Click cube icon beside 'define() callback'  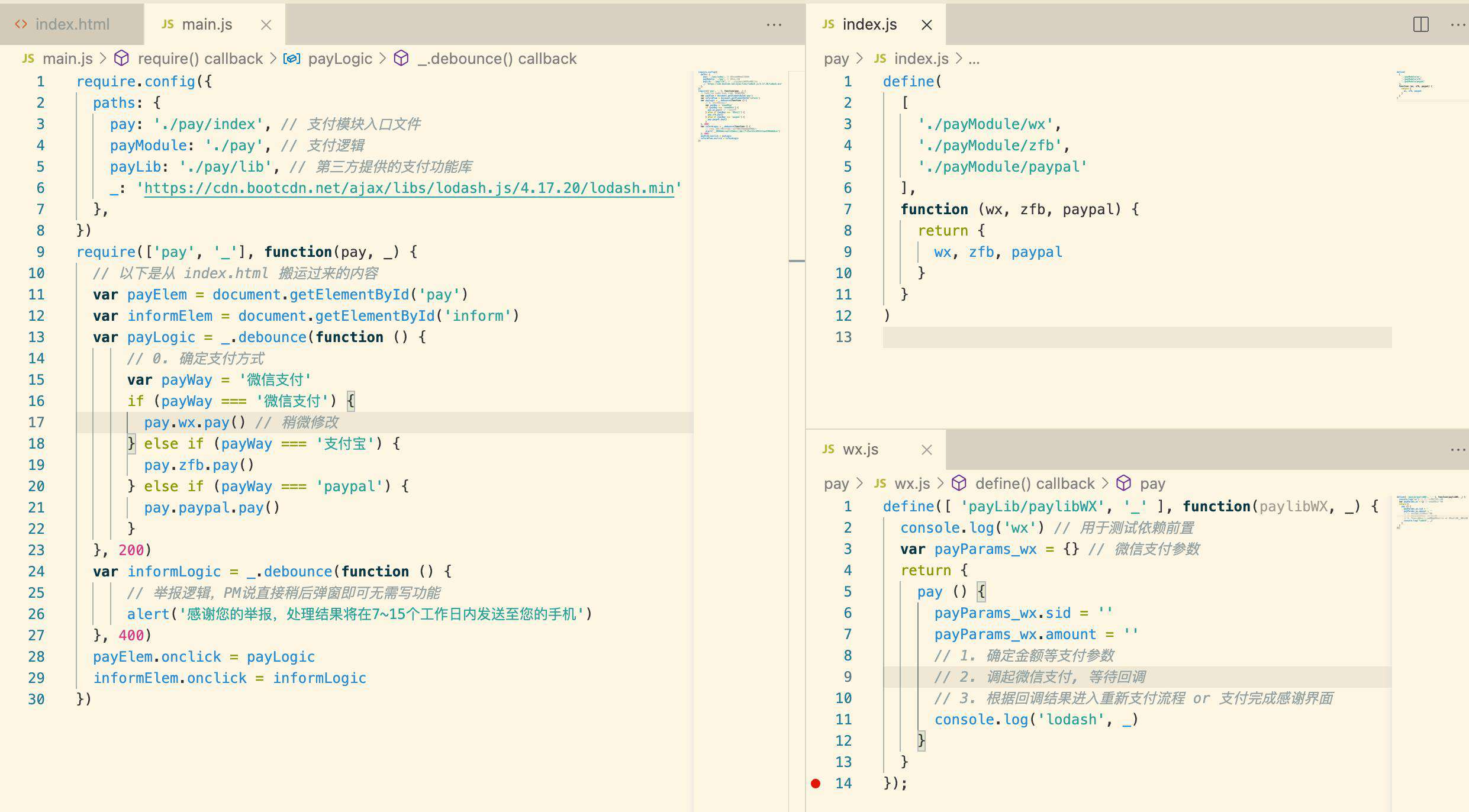(959, 483)
